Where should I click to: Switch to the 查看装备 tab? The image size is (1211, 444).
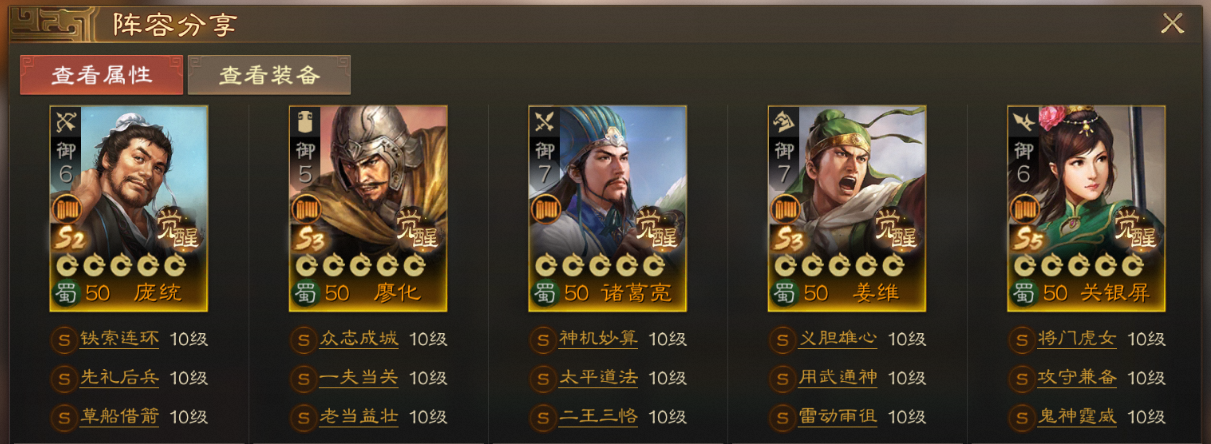269,75
